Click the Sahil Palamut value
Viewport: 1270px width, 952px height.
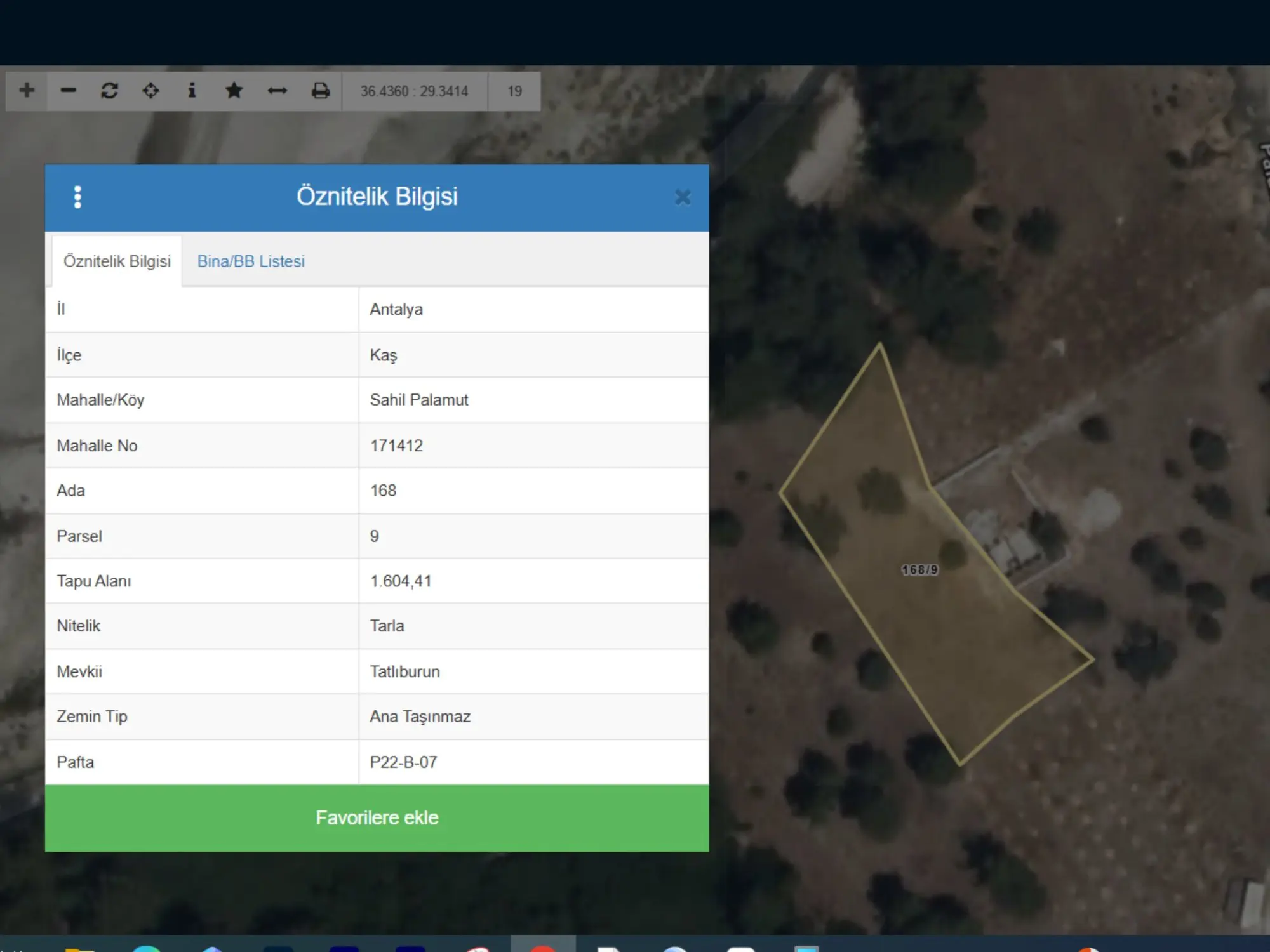point(419,400)
